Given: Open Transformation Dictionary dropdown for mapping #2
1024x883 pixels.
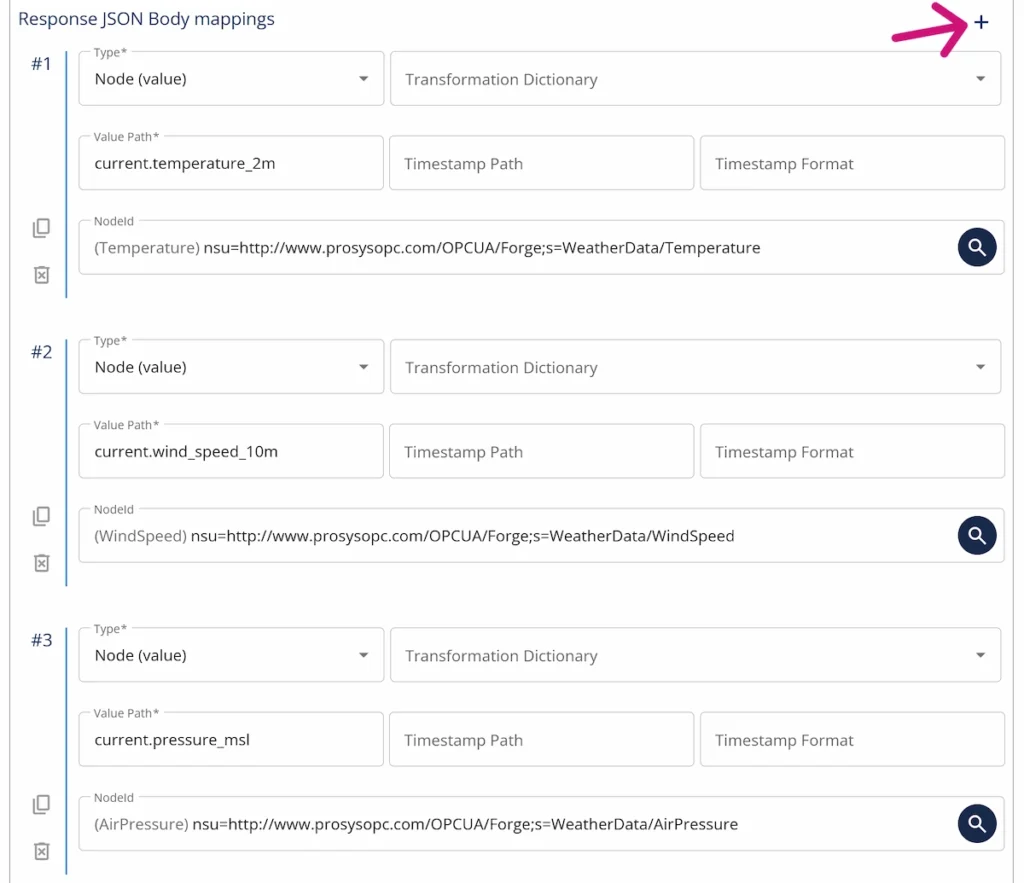Looking at the screenshot, I should [x=981, y=366].
